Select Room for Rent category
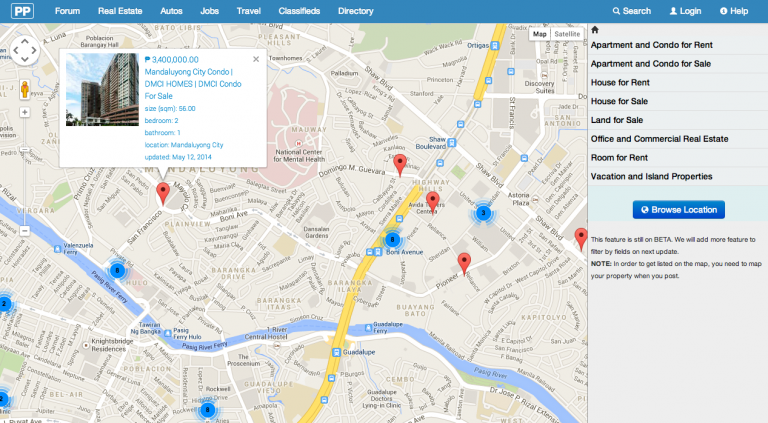This screenshot has width=768, height=423. point(619,158)
